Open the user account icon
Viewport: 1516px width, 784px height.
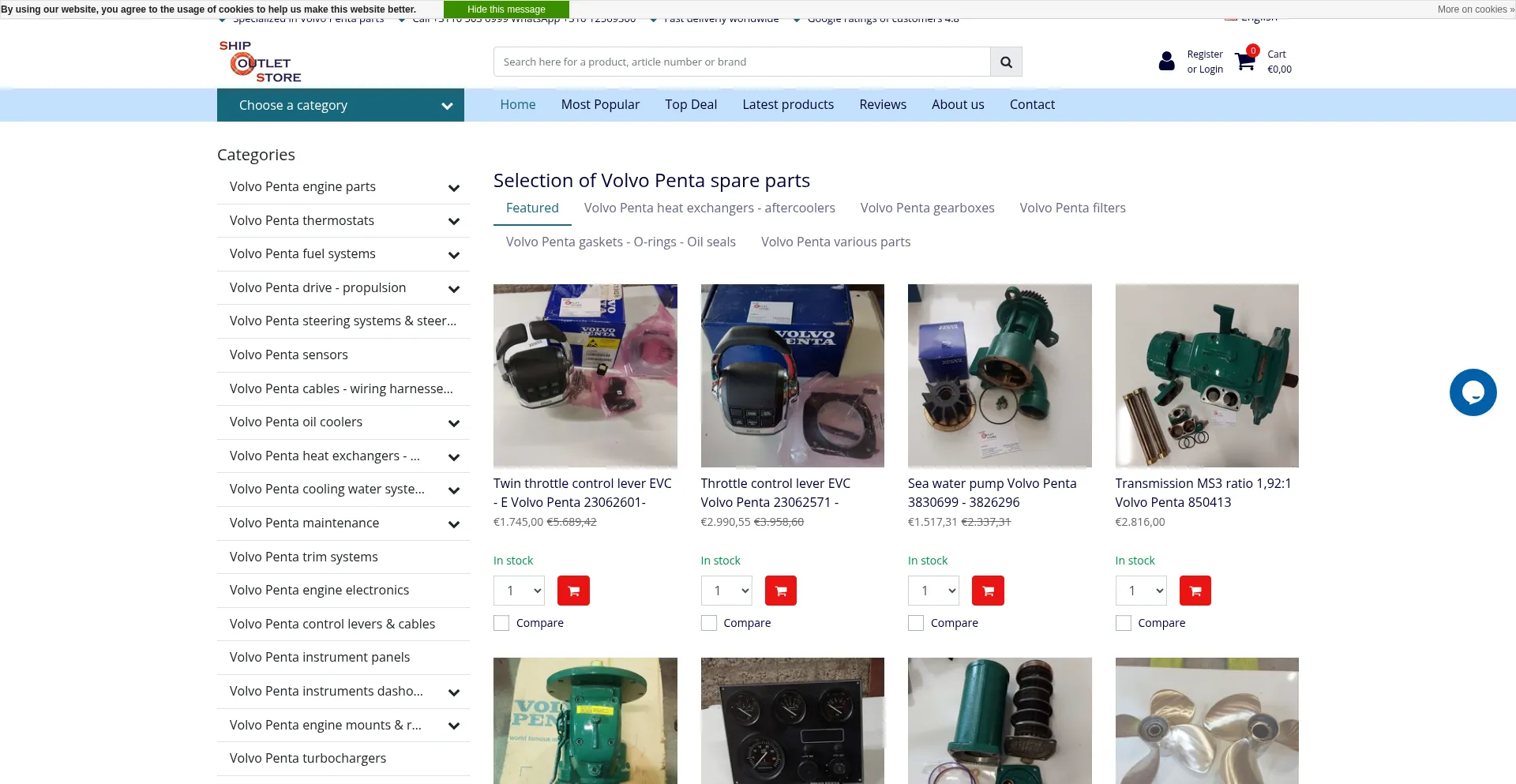pos(1166,61)
